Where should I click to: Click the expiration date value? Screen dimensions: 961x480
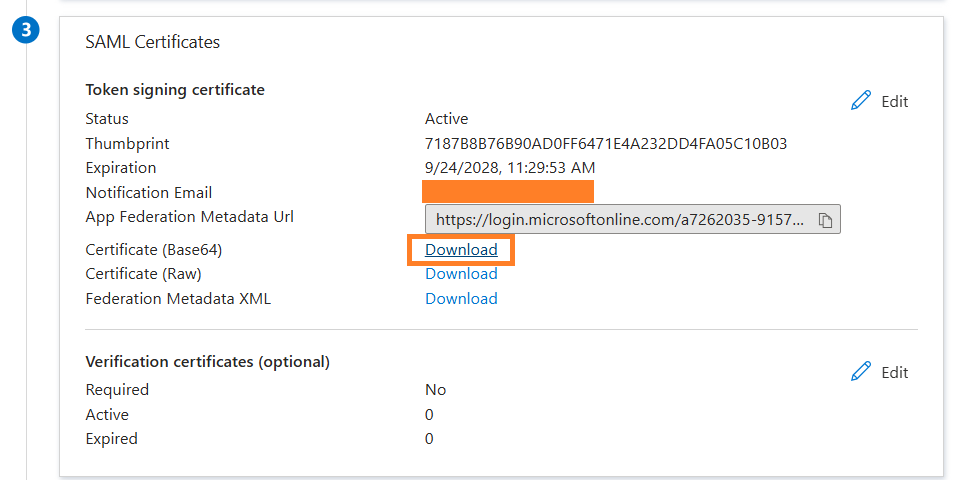(509, 168)
